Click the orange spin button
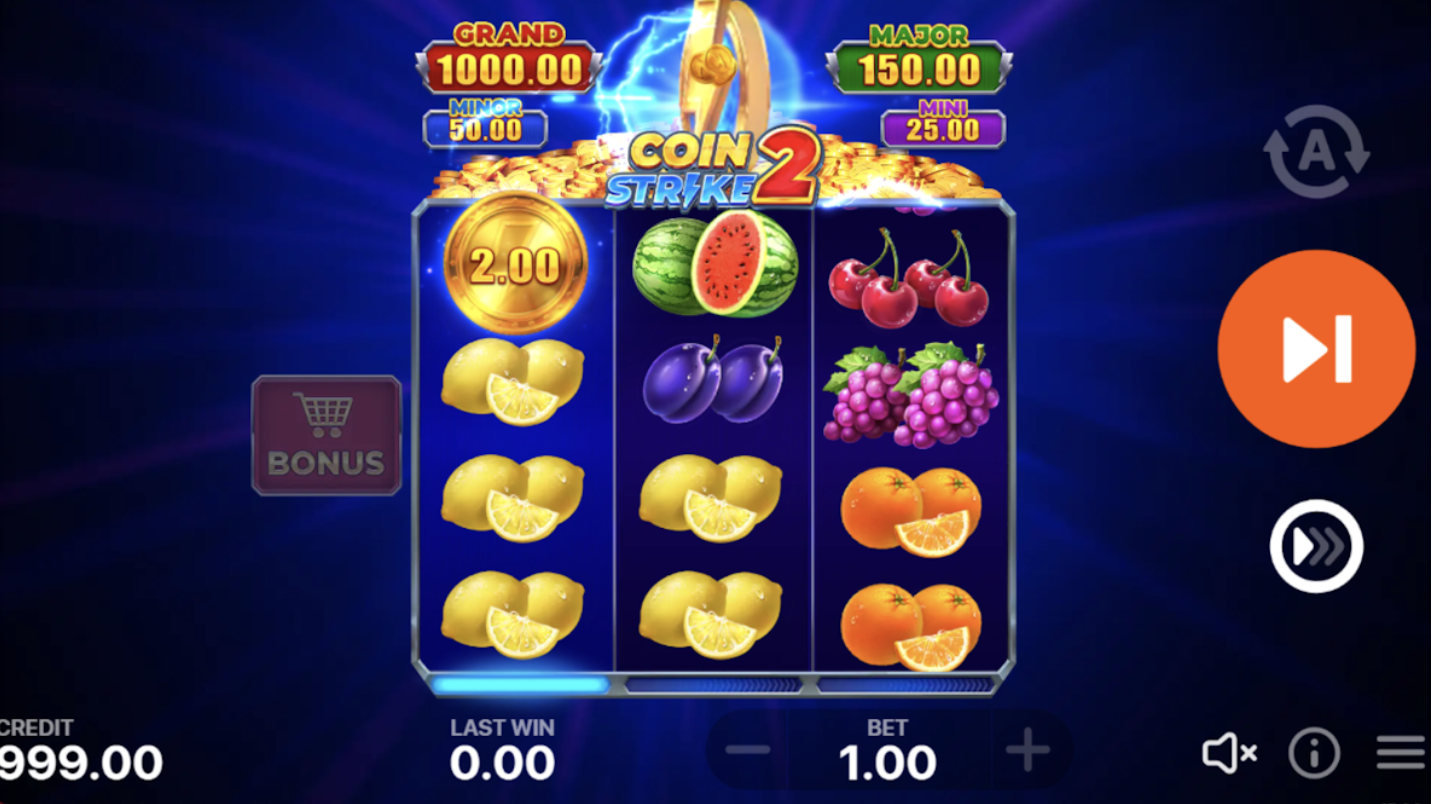This screenshot has height=804, width=1432. (x=1316, y=348)
